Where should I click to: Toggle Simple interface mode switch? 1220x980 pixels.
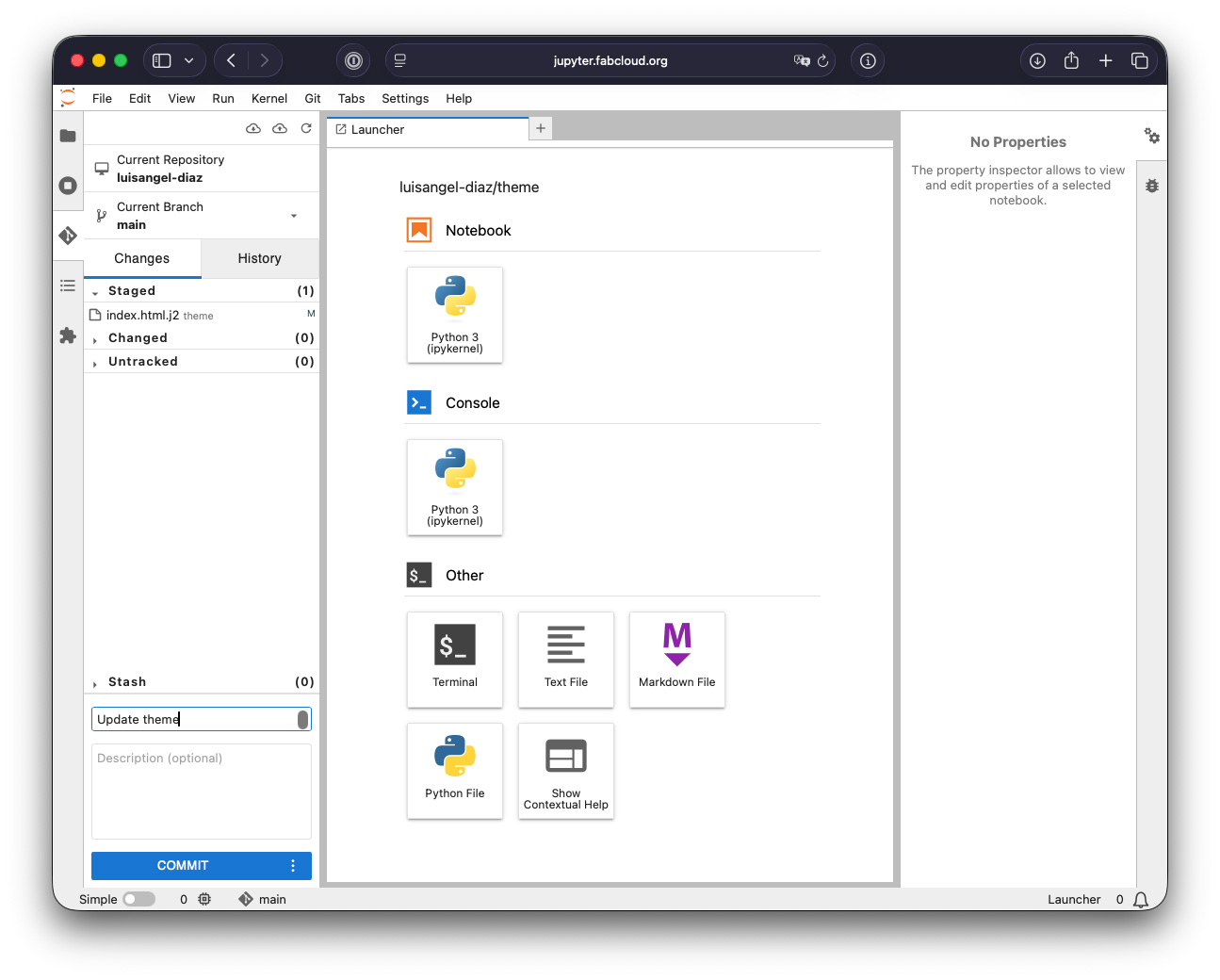138,899
